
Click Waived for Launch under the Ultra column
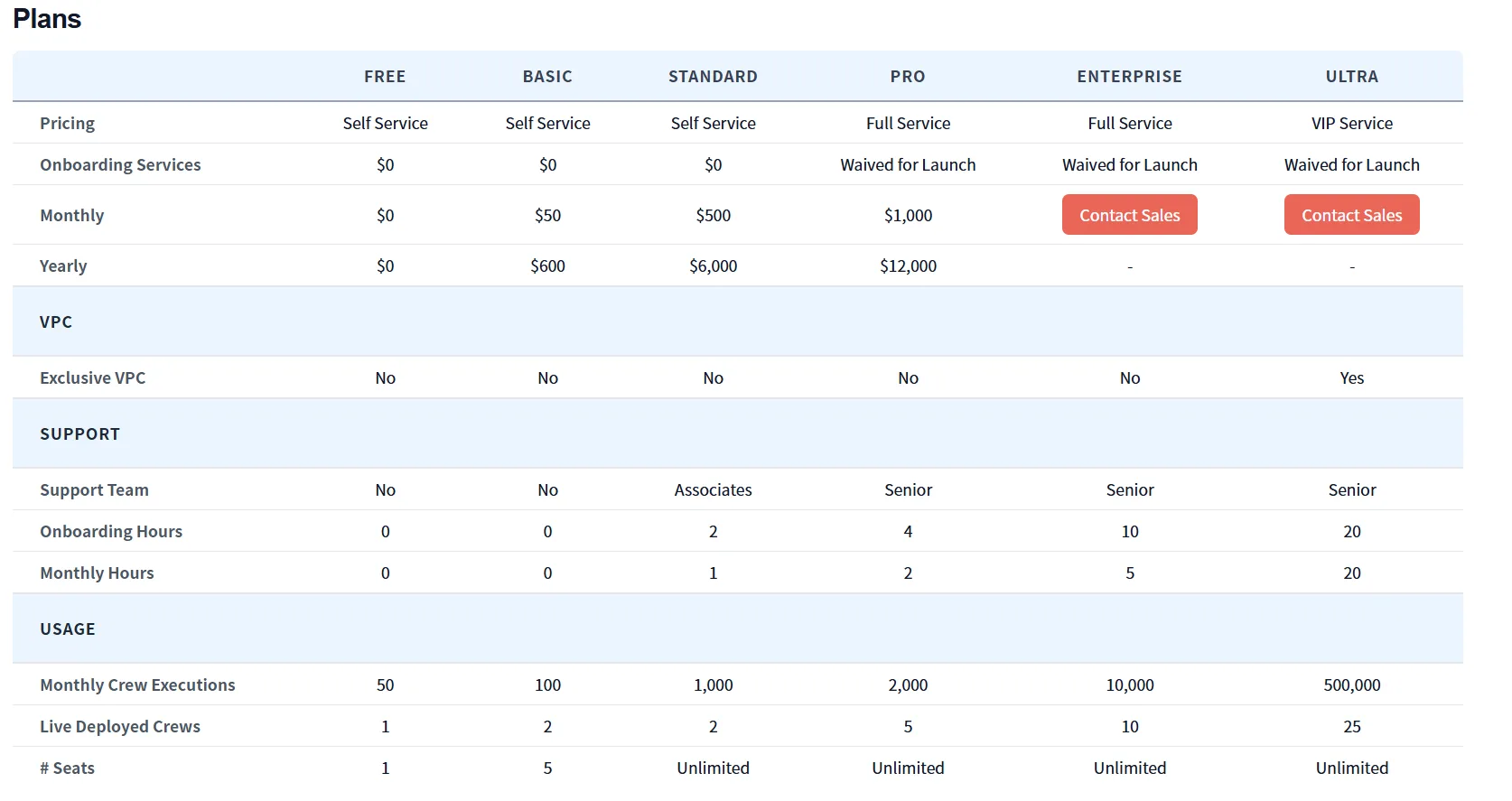coord(1351,165)
